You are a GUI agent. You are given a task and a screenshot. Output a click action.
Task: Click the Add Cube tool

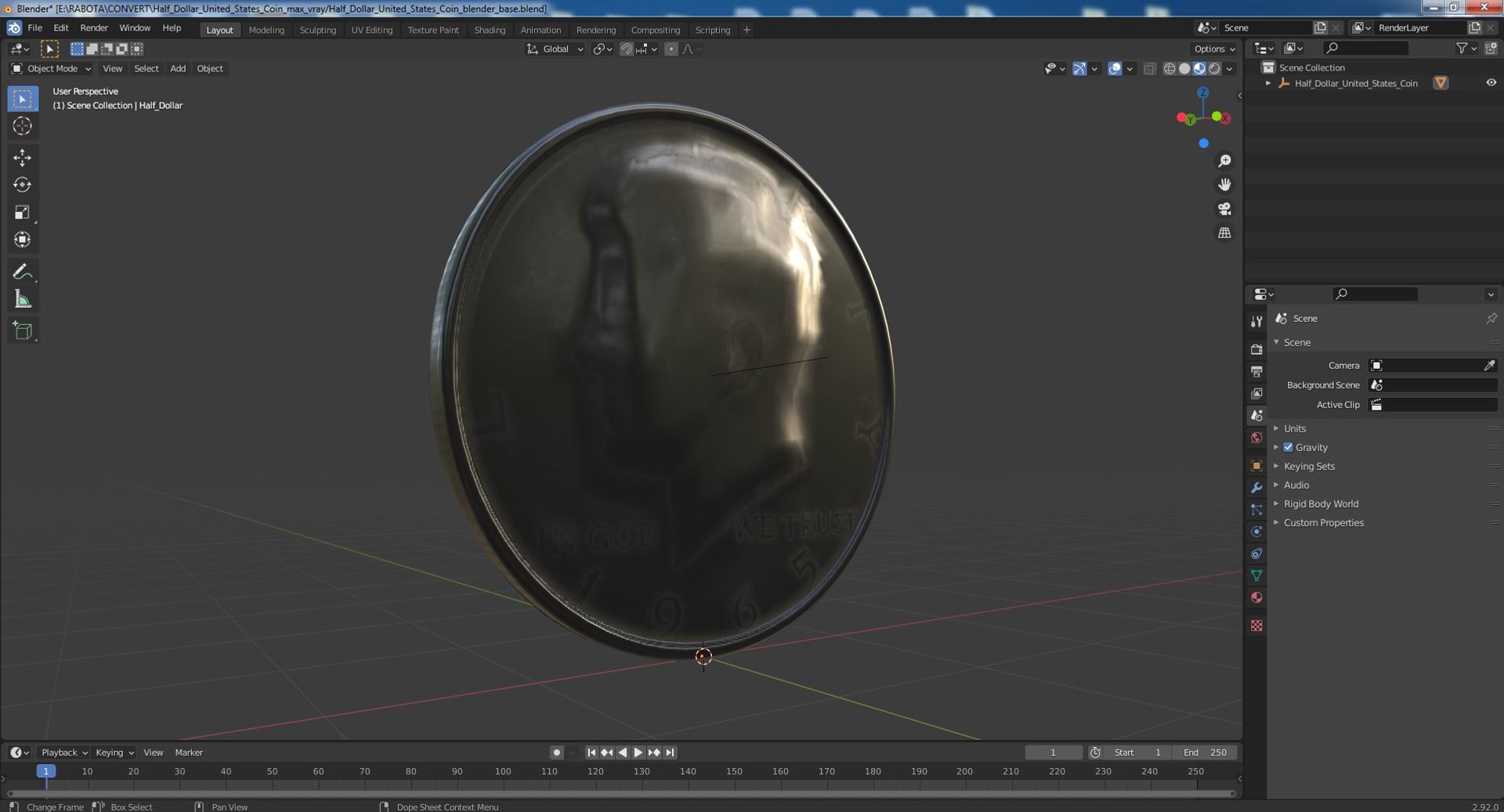tap(22, 330)
